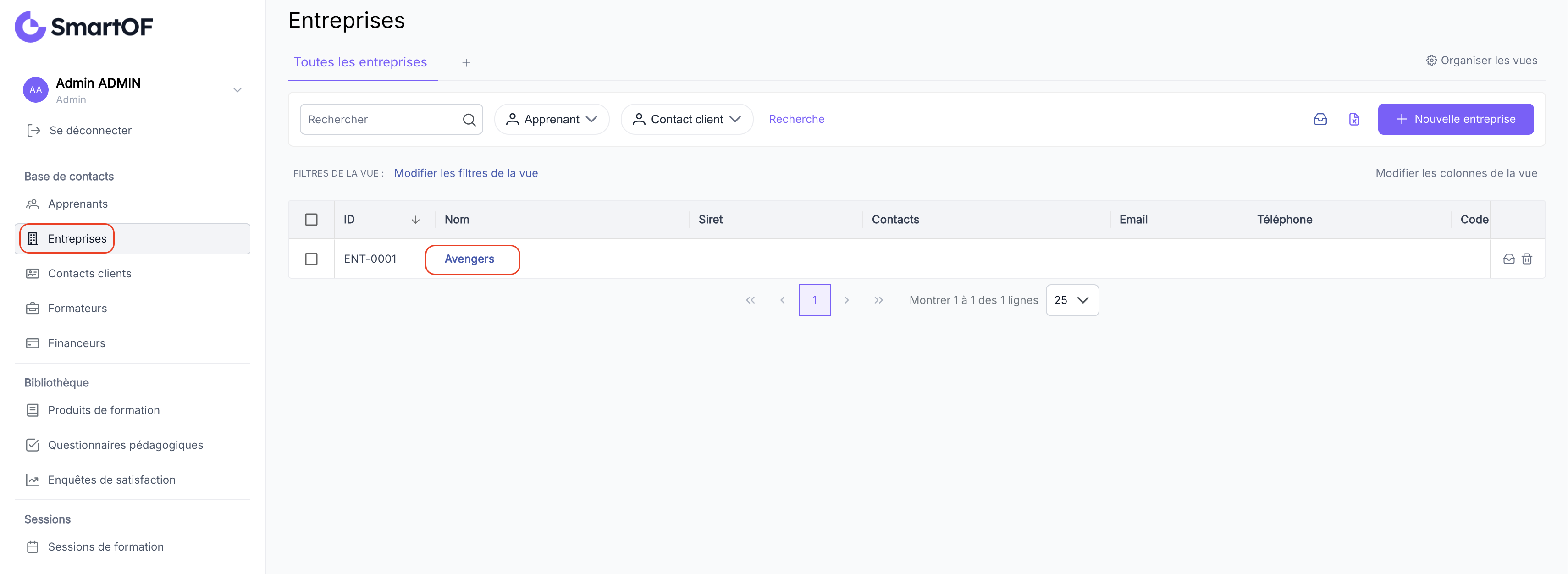Open Financeurs in sidebar
This screenshot has width=1568, height=574.
(132, 342)
